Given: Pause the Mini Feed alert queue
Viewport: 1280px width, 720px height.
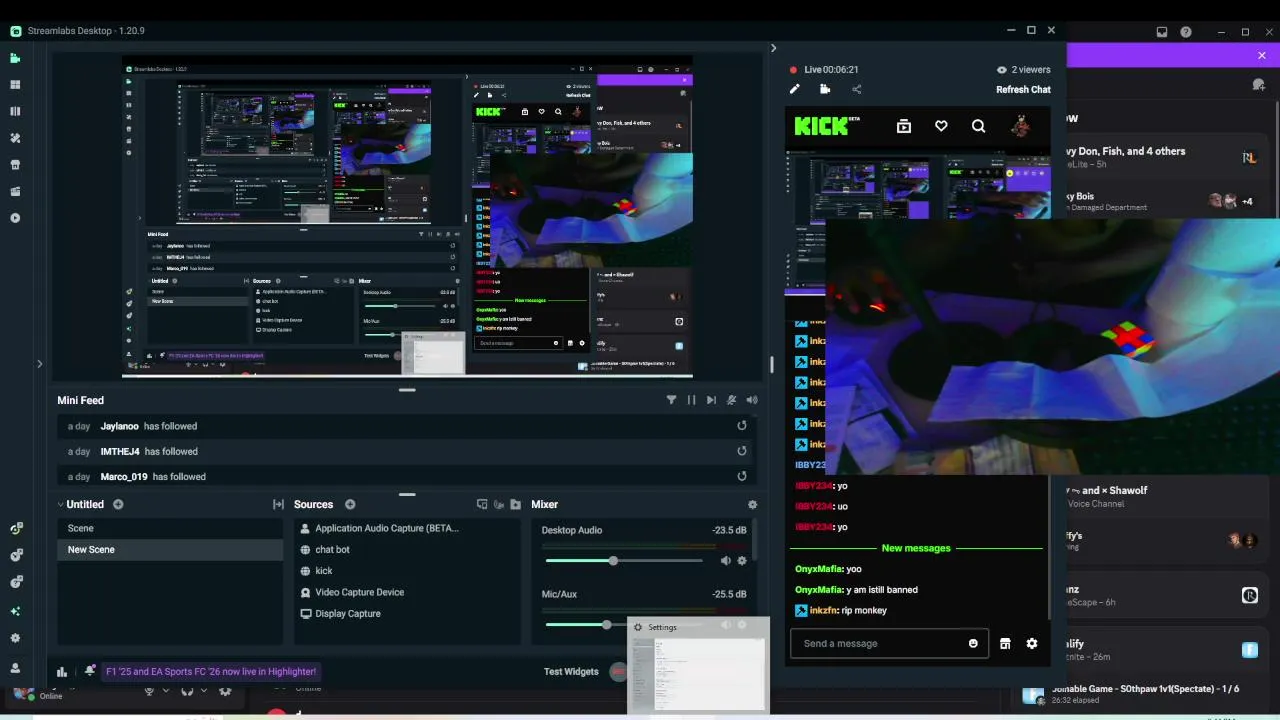Looking at the screenshot, I should (x=691, y=400).
